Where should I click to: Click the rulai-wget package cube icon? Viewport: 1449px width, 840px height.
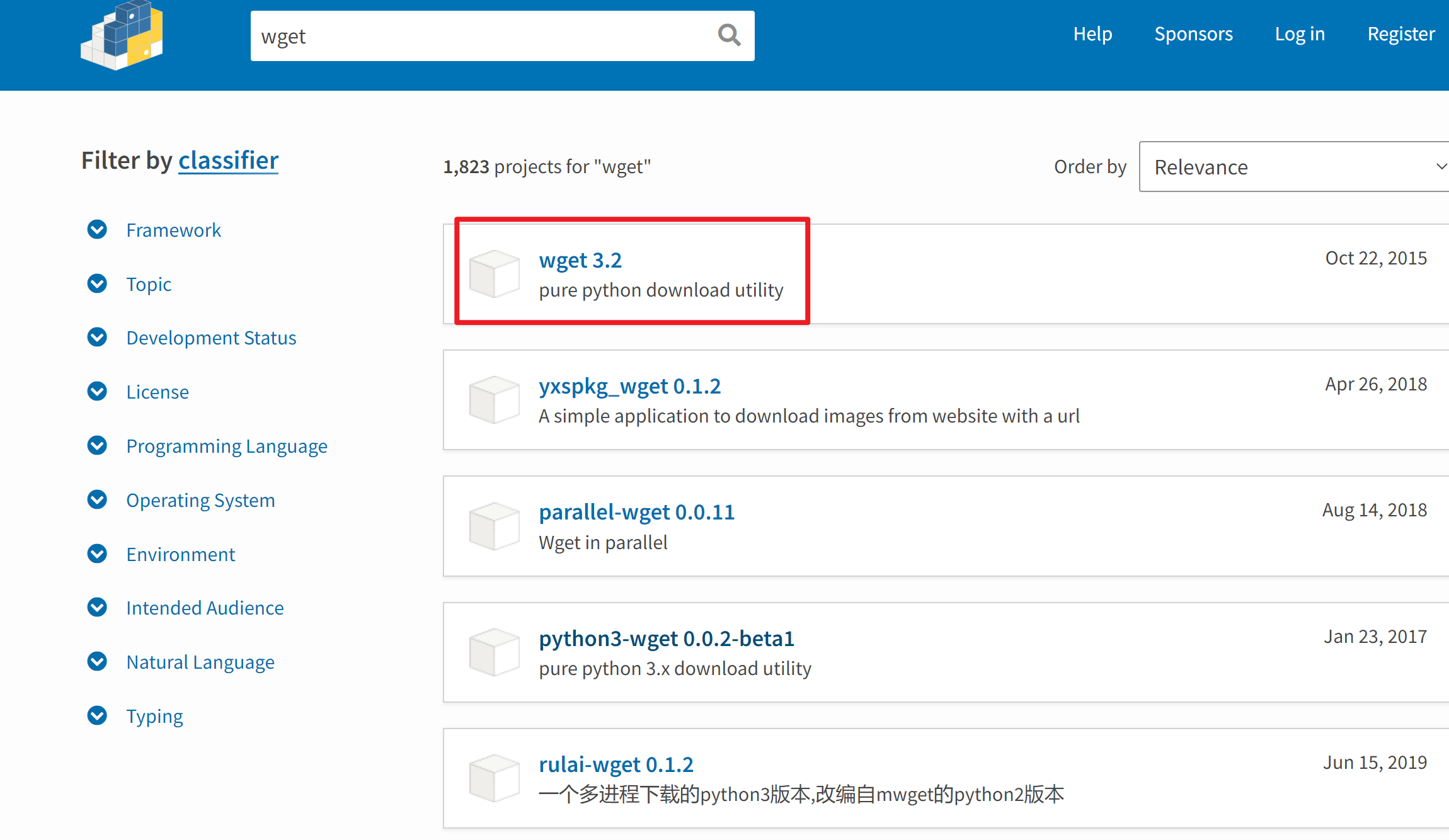point(495,778)
